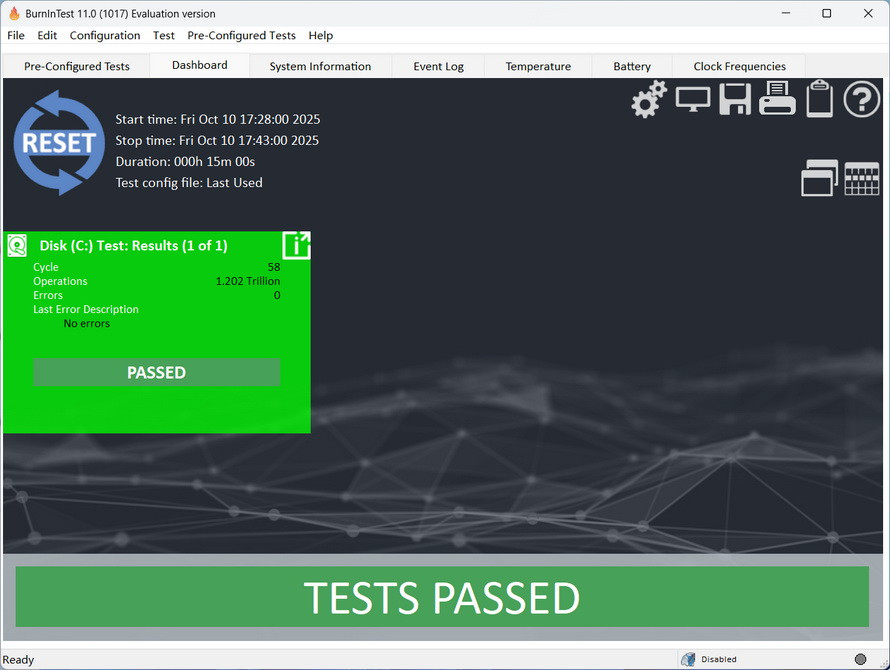Open the Test menu in menu bar

click(164, 35)
